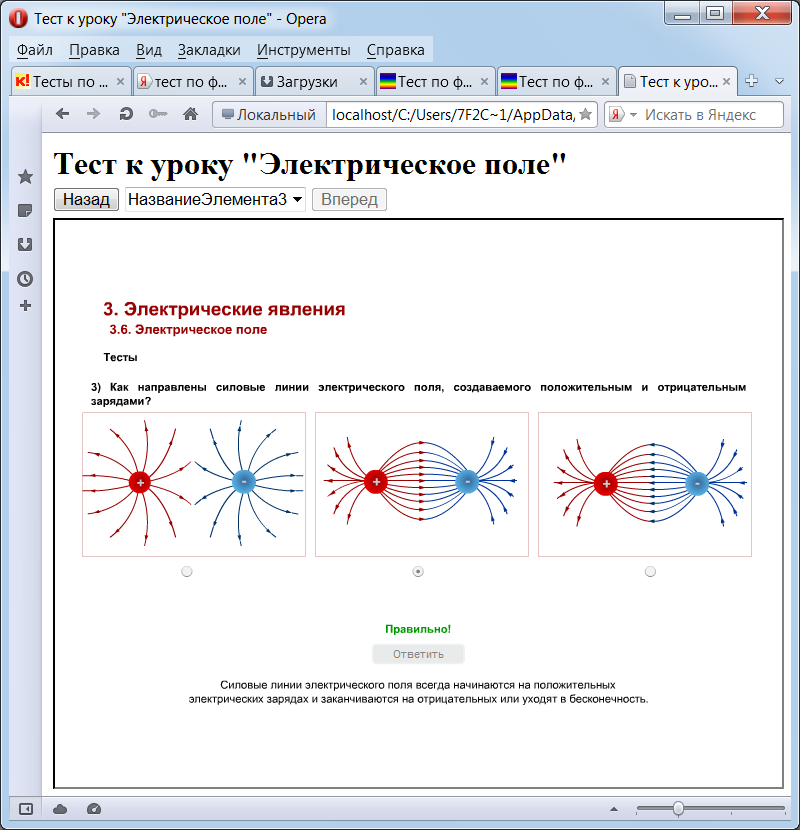Screen dimensions: 800x830
Task: Close the Загрузки tab
Action: tap(363, 82)
